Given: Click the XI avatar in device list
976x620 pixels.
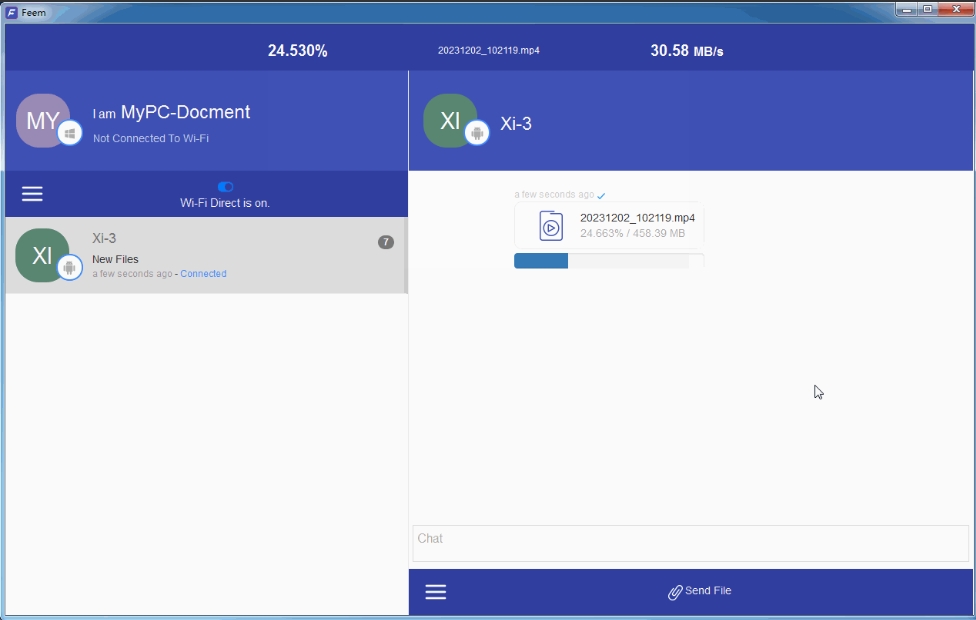Looking at the screenshot, I should coord(40,255).
